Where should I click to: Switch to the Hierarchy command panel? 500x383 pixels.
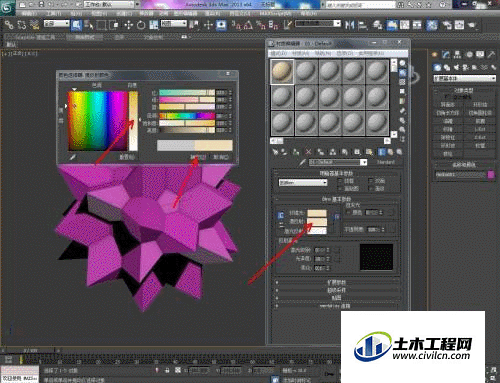click(x=457, y=54)
